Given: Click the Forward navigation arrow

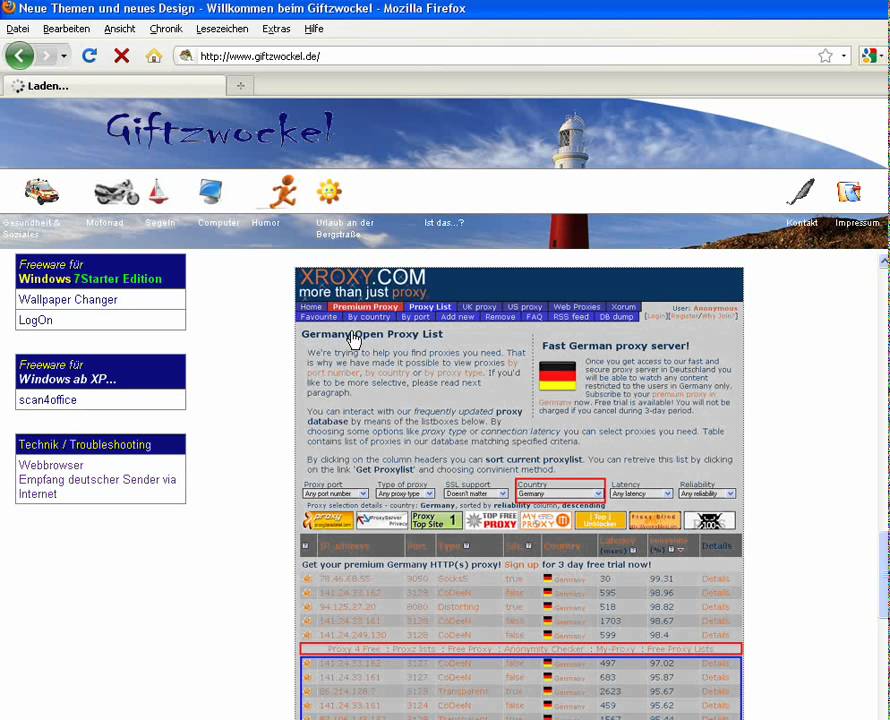Looking at the screenshot, I should tap(46, 56).
